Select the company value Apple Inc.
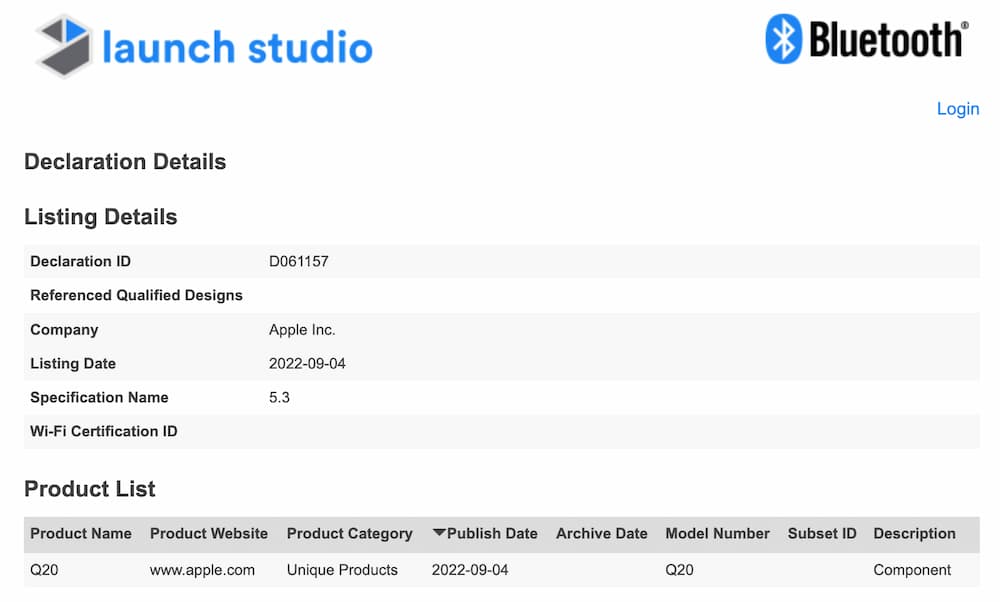1000x602 pixels. [302, 330]
